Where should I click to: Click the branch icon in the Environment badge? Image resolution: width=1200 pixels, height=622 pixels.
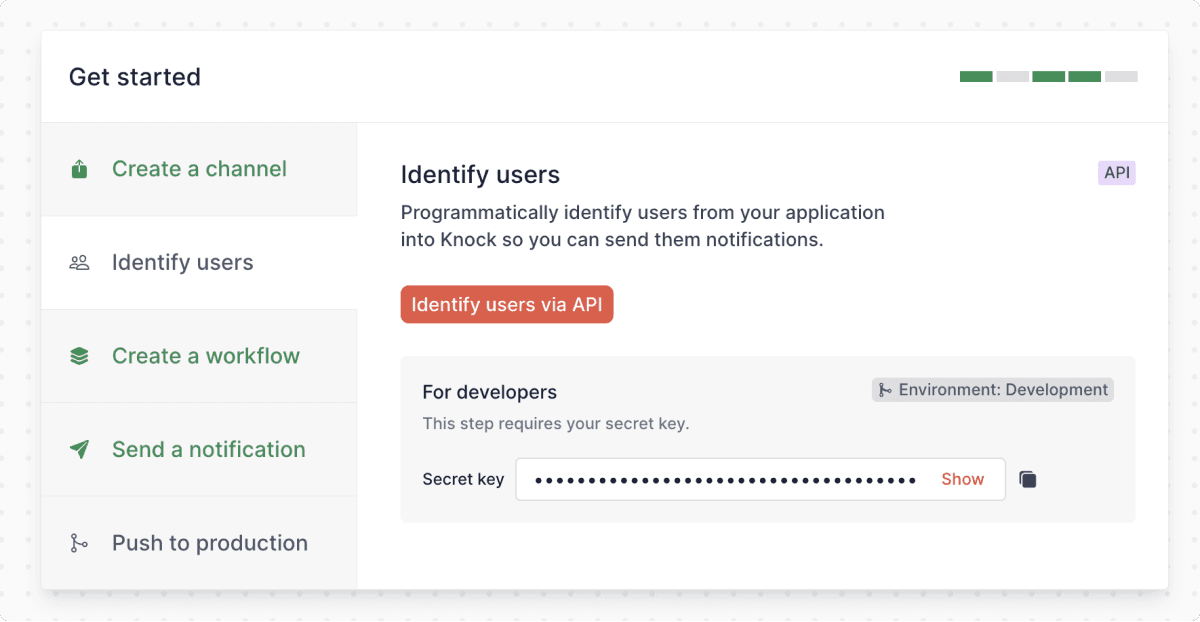click(887, 390)
